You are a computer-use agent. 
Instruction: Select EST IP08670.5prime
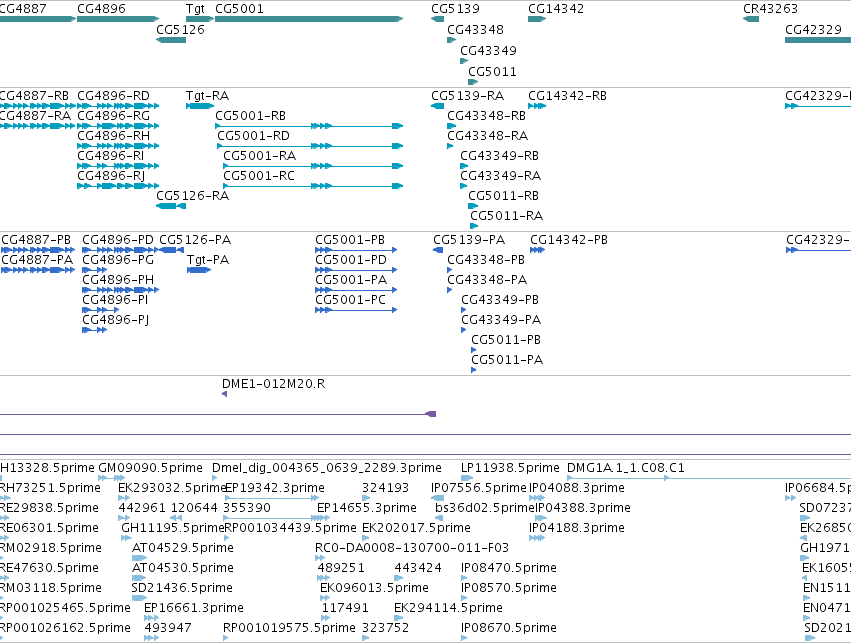point(509,628)
